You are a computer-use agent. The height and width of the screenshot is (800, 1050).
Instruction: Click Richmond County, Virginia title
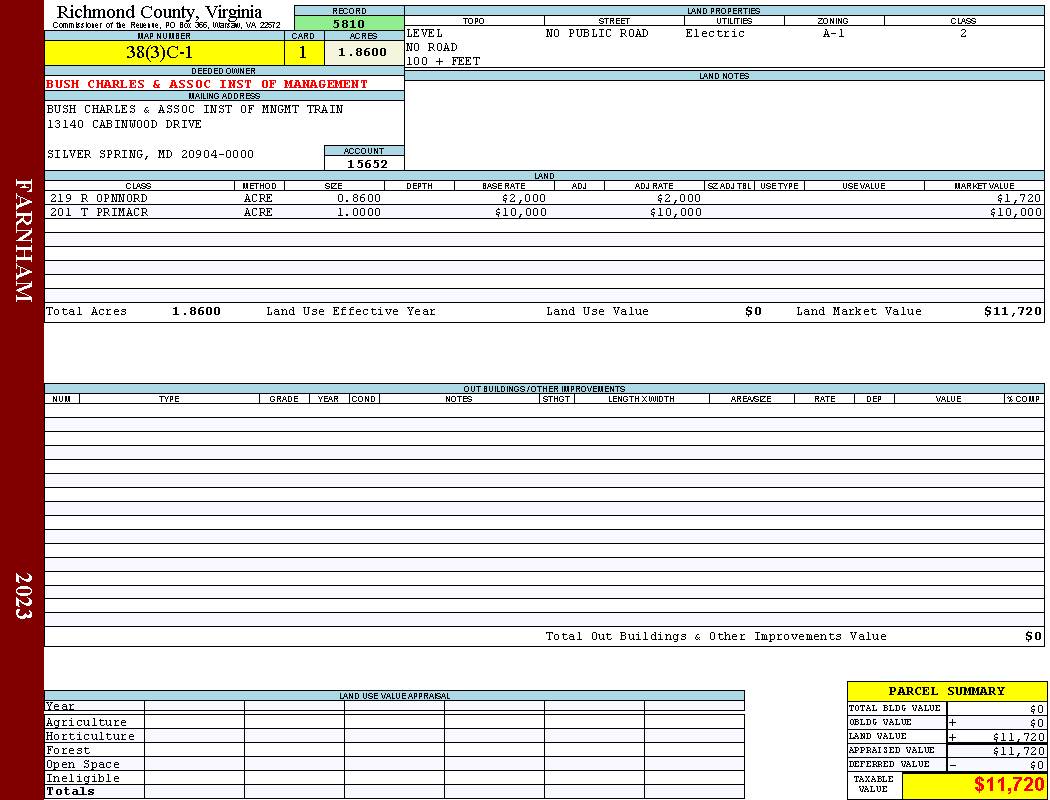click(159, 12)
